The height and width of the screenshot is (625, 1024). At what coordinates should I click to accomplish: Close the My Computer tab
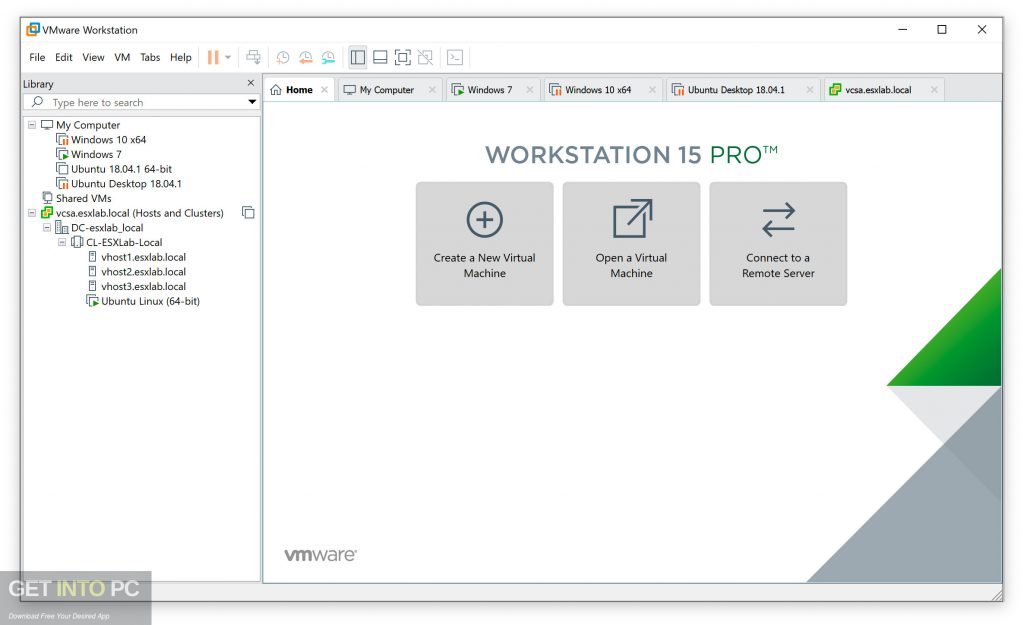pyautogui.click(x=432, y=90)
